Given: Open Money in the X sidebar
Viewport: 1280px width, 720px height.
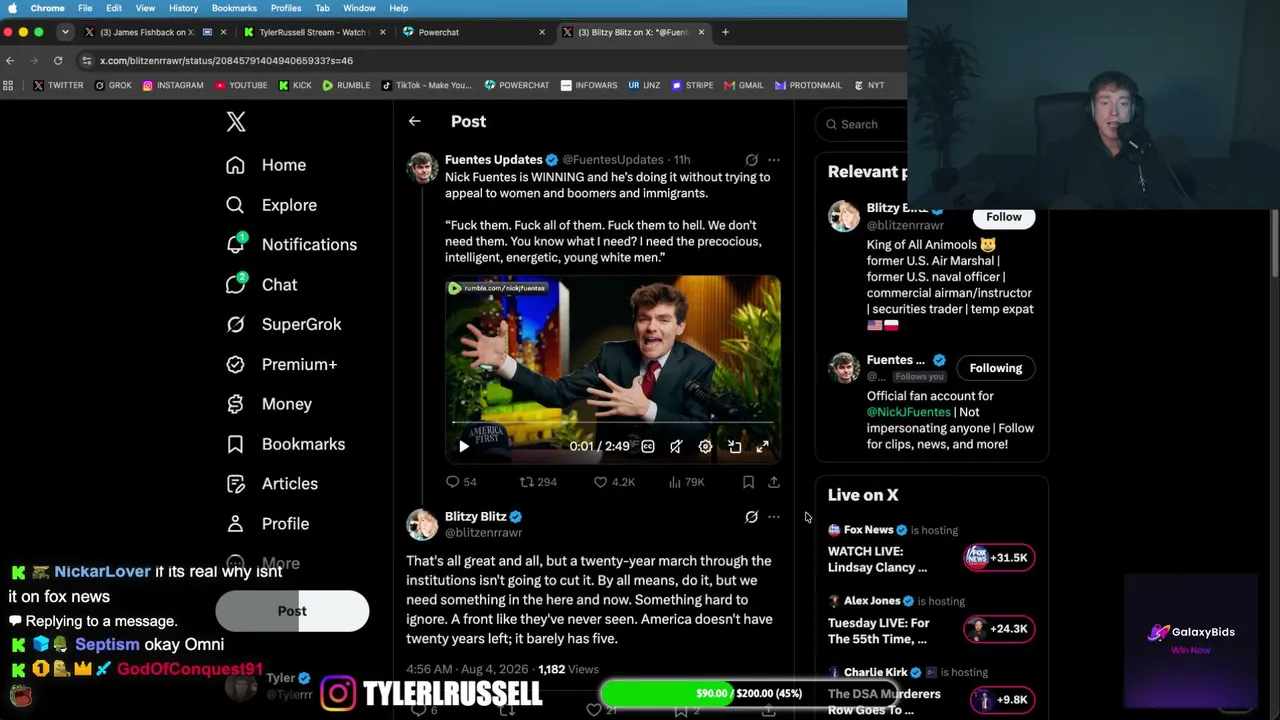Looking at the screenshot, I should (269, 404).
